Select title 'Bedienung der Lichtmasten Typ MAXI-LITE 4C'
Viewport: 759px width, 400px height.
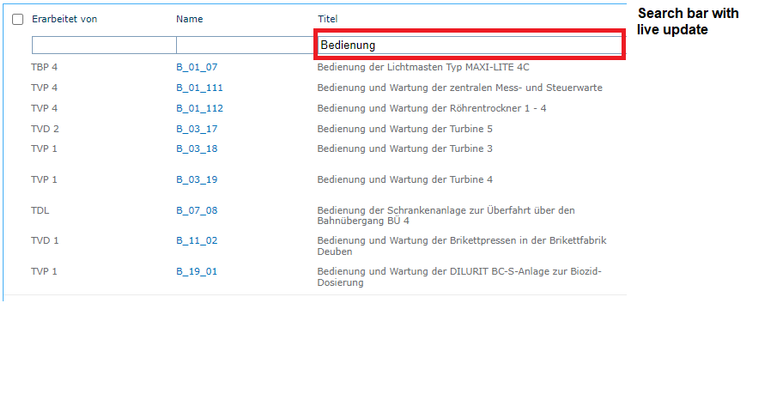click(423, 67)
